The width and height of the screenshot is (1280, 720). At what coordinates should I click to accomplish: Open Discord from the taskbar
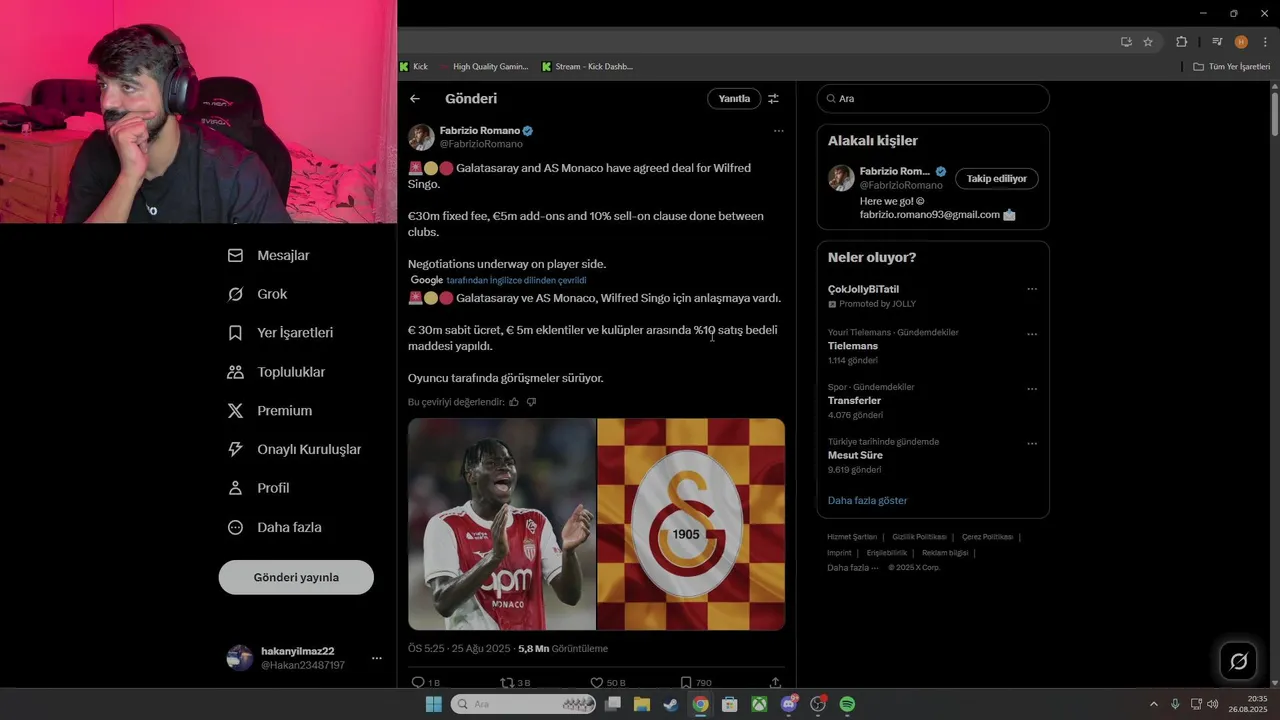click(x=789, y=704)
